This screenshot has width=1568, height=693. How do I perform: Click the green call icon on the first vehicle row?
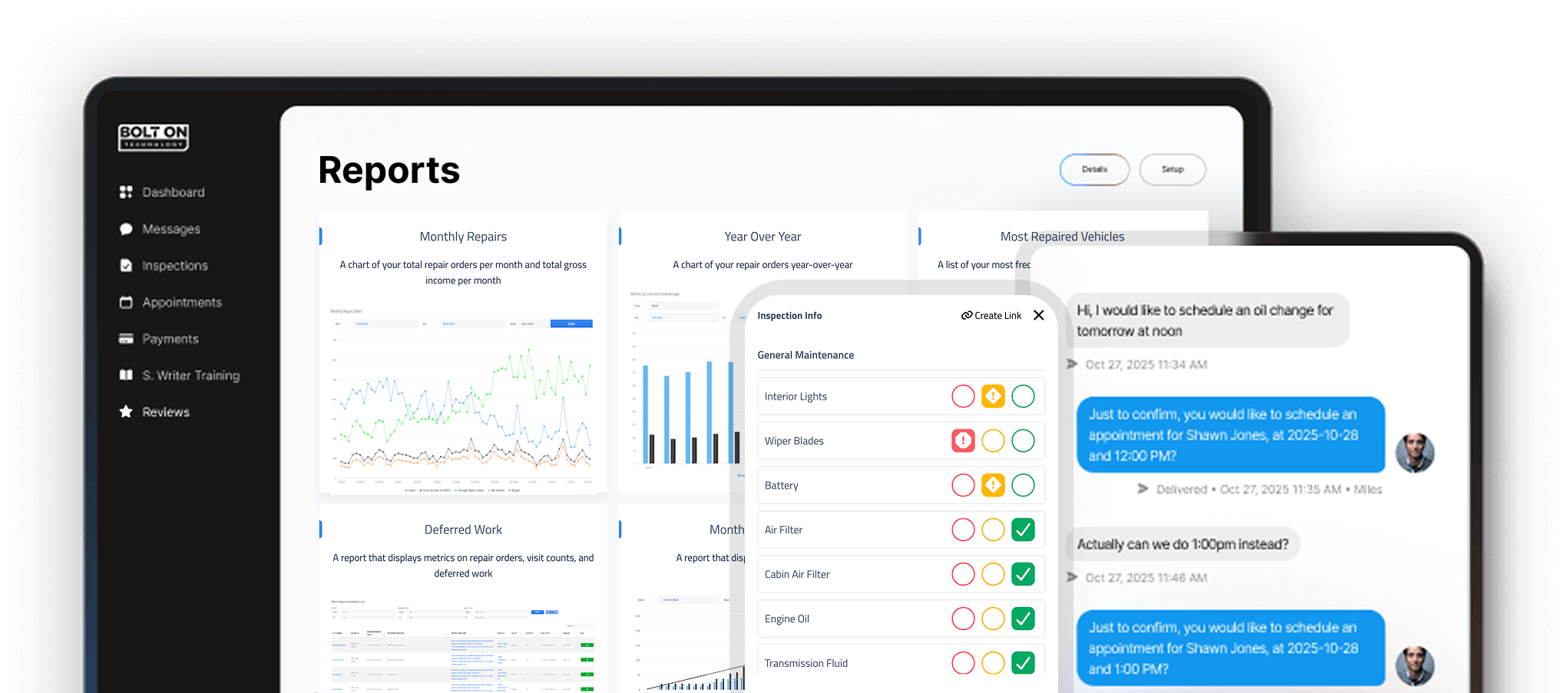pos(587,645)
